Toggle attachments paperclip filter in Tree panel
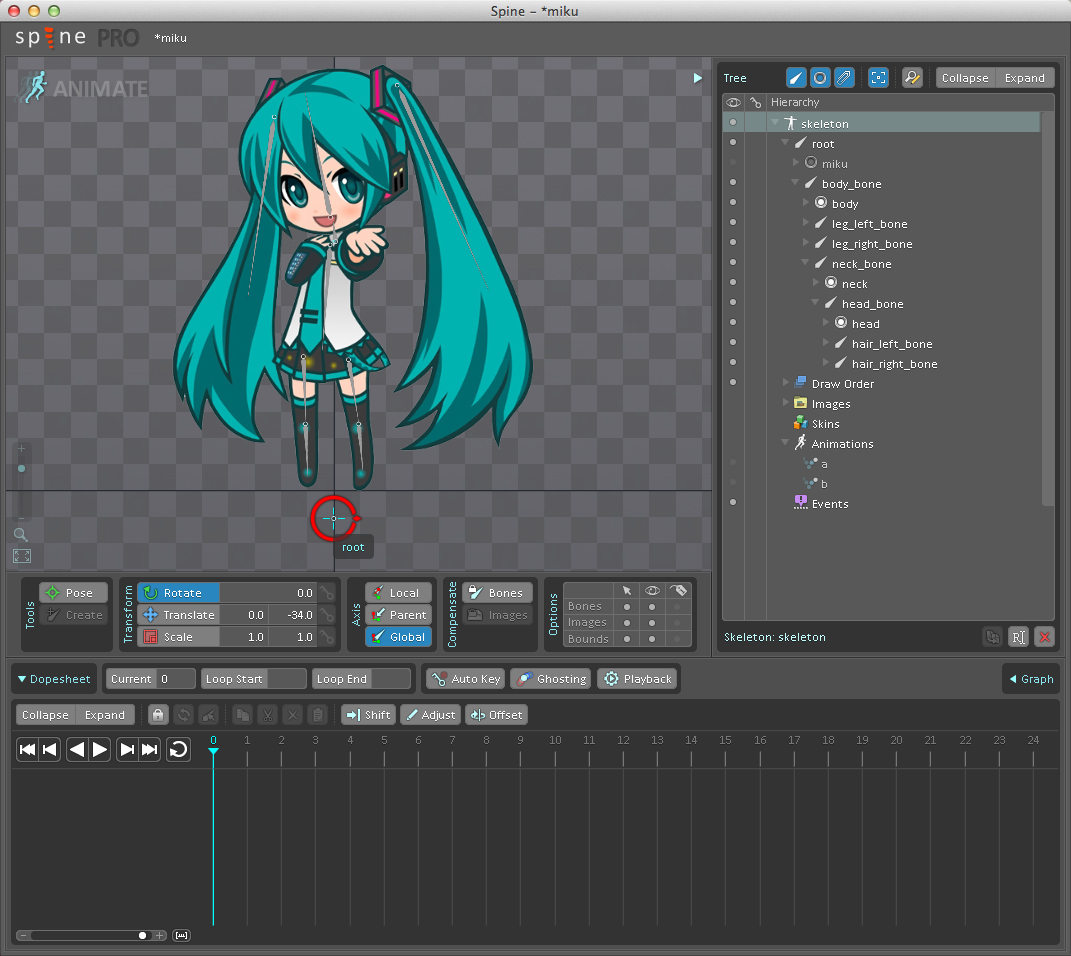1071x956 pixels. pos(844,78)
